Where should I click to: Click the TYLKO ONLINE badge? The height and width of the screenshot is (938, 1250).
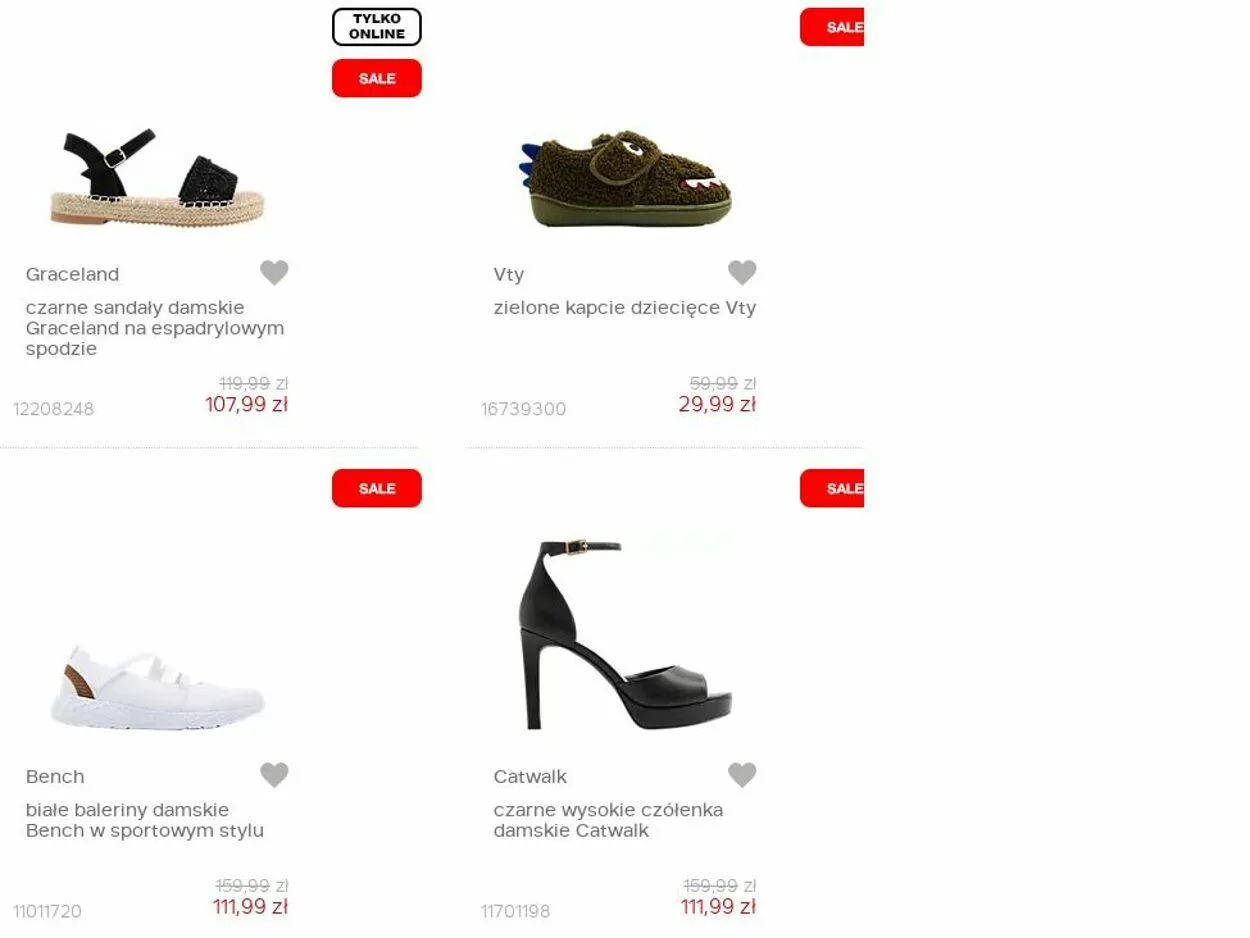click(x=377, y=27)
